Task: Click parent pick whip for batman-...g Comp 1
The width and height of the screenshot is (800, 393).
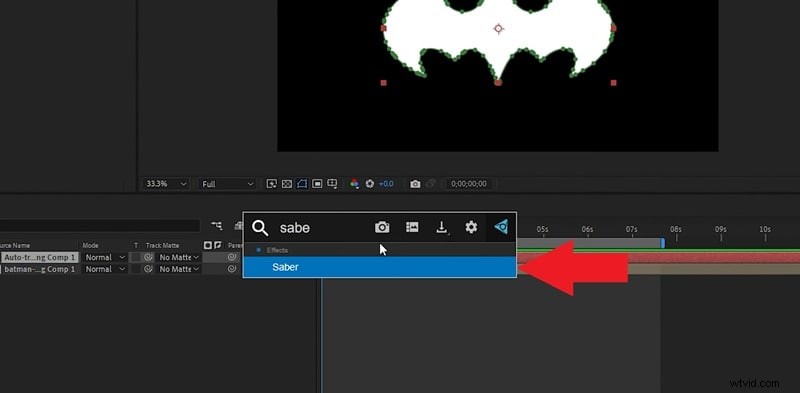Action: pos(232,269)
